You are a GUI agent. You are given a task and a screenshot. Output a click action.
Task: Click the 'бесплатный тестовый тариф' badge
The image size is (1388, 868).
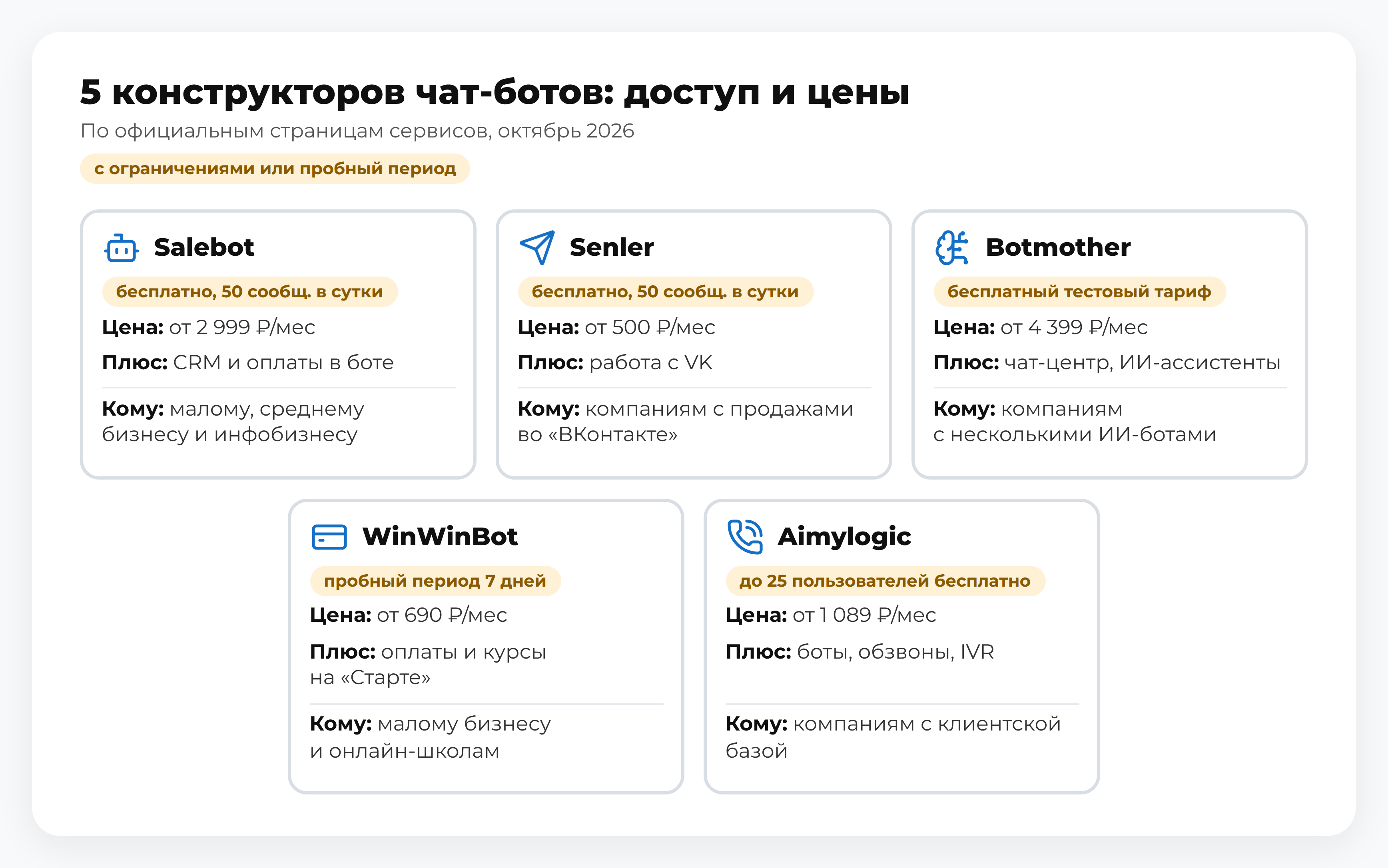[1080, 292]
